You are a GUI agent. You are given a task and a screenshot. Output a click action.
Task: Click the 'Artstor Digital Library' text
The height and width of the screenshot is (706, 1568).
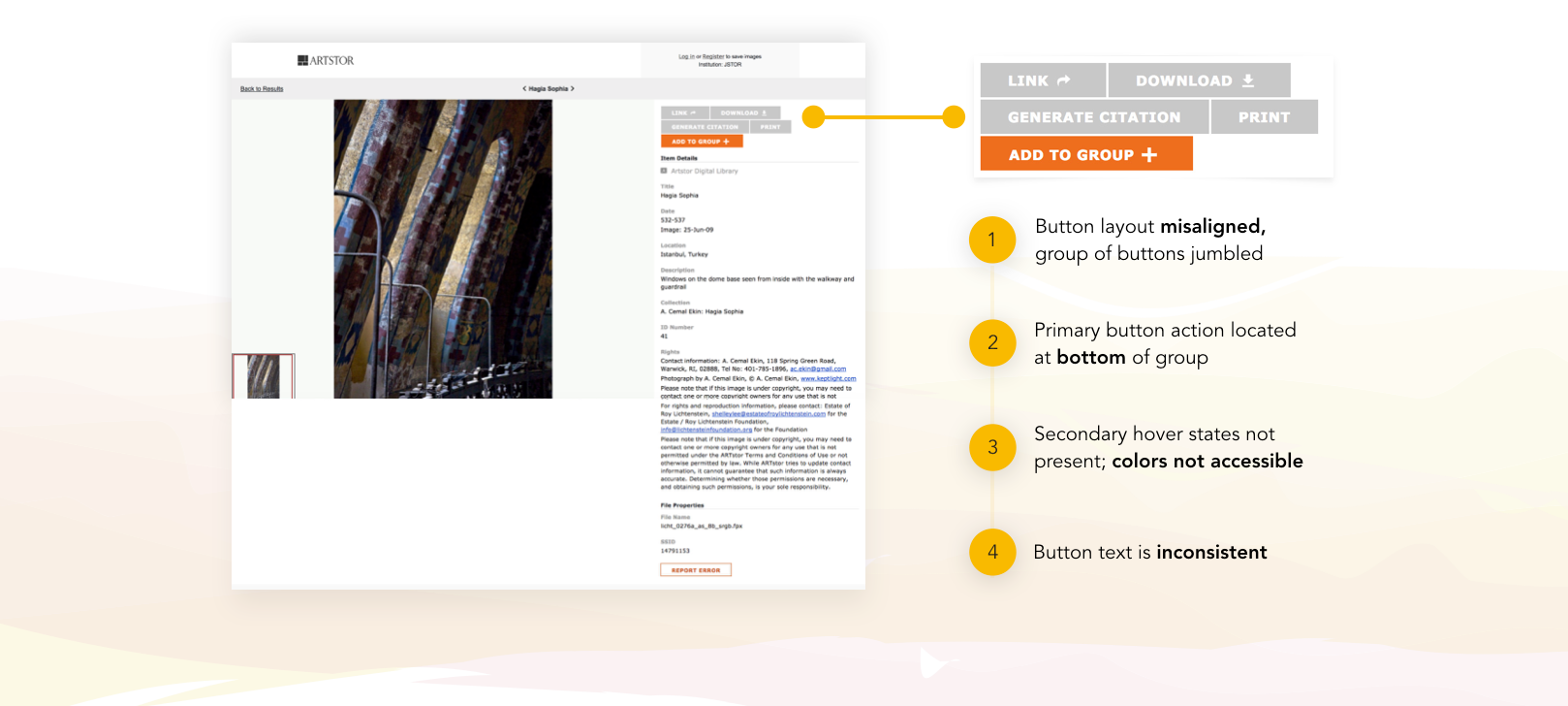pyautogui.click(x=705, y=171)
